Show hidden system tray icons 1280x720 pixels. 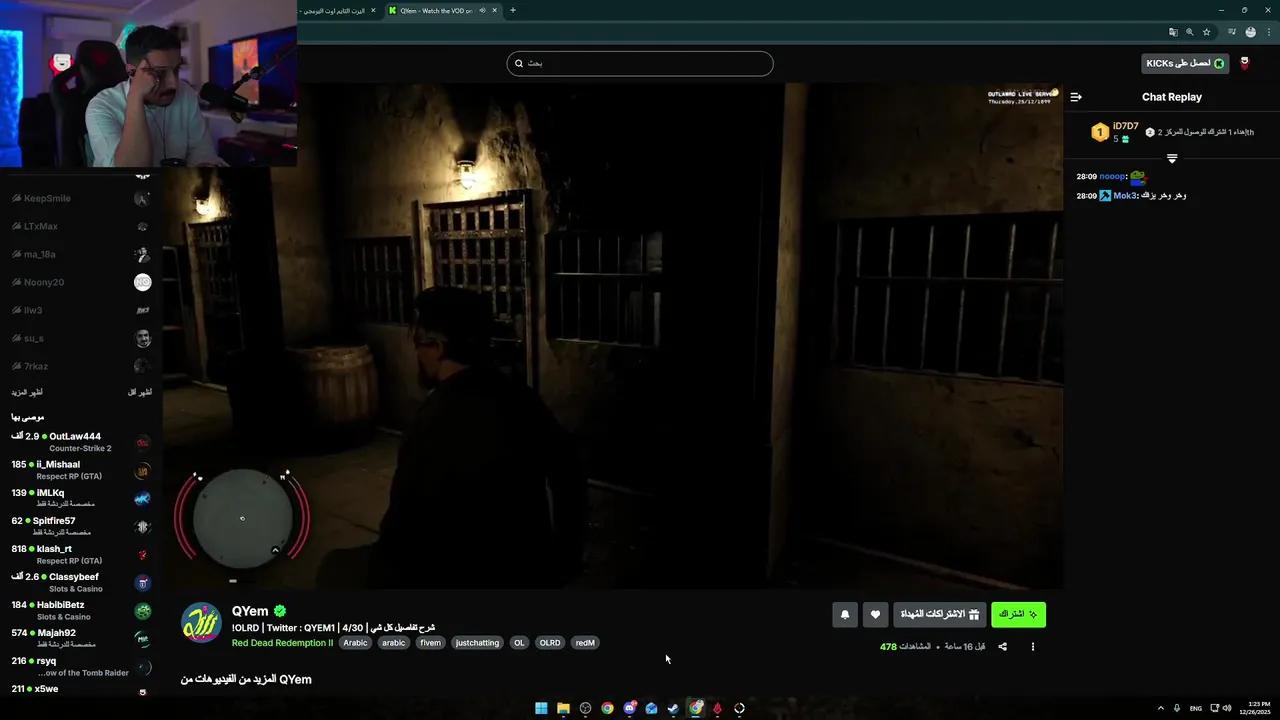(1161, 708)
